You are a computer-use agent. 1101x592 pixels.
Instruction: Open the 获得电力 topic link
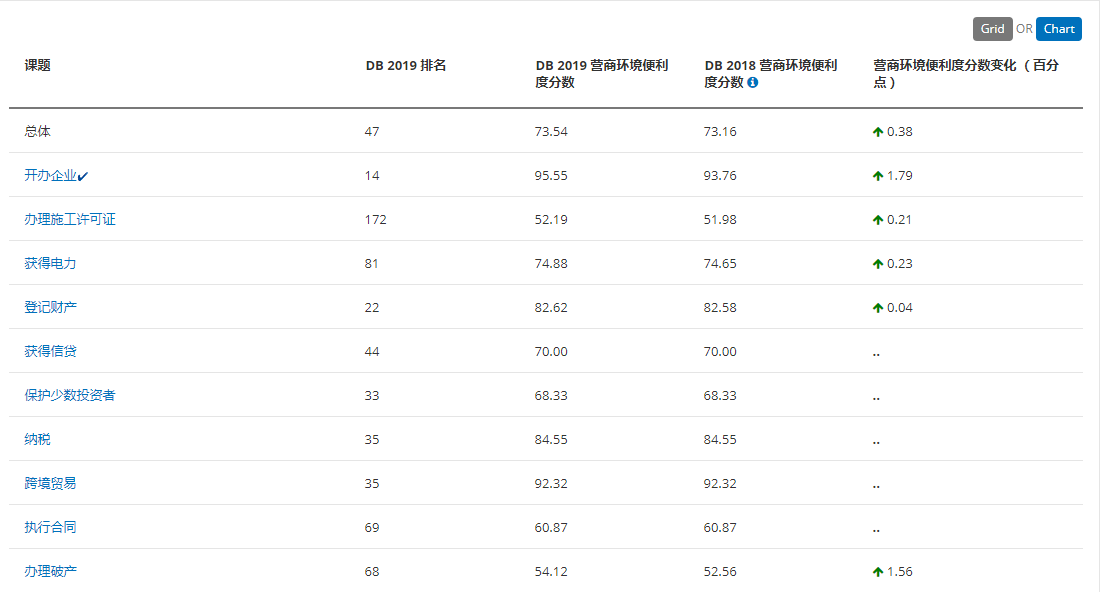(x=51, y=263)
